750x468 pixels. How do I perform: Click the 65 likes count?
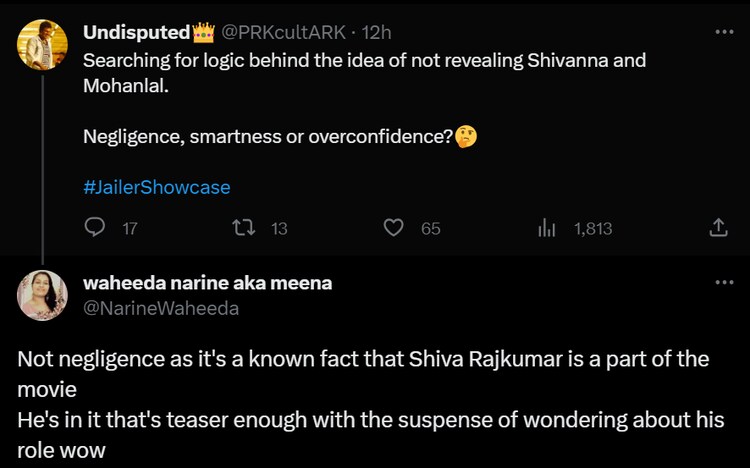click(430, 229)
